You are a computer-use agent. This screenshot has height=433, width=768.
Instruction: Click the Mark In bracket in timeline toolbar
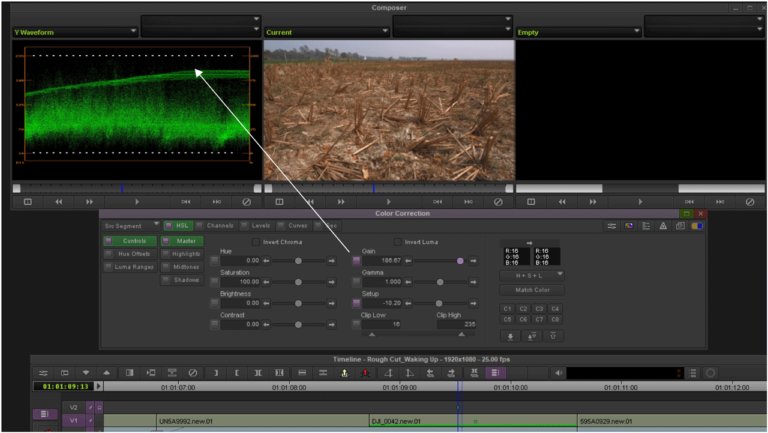pos(216,373)
